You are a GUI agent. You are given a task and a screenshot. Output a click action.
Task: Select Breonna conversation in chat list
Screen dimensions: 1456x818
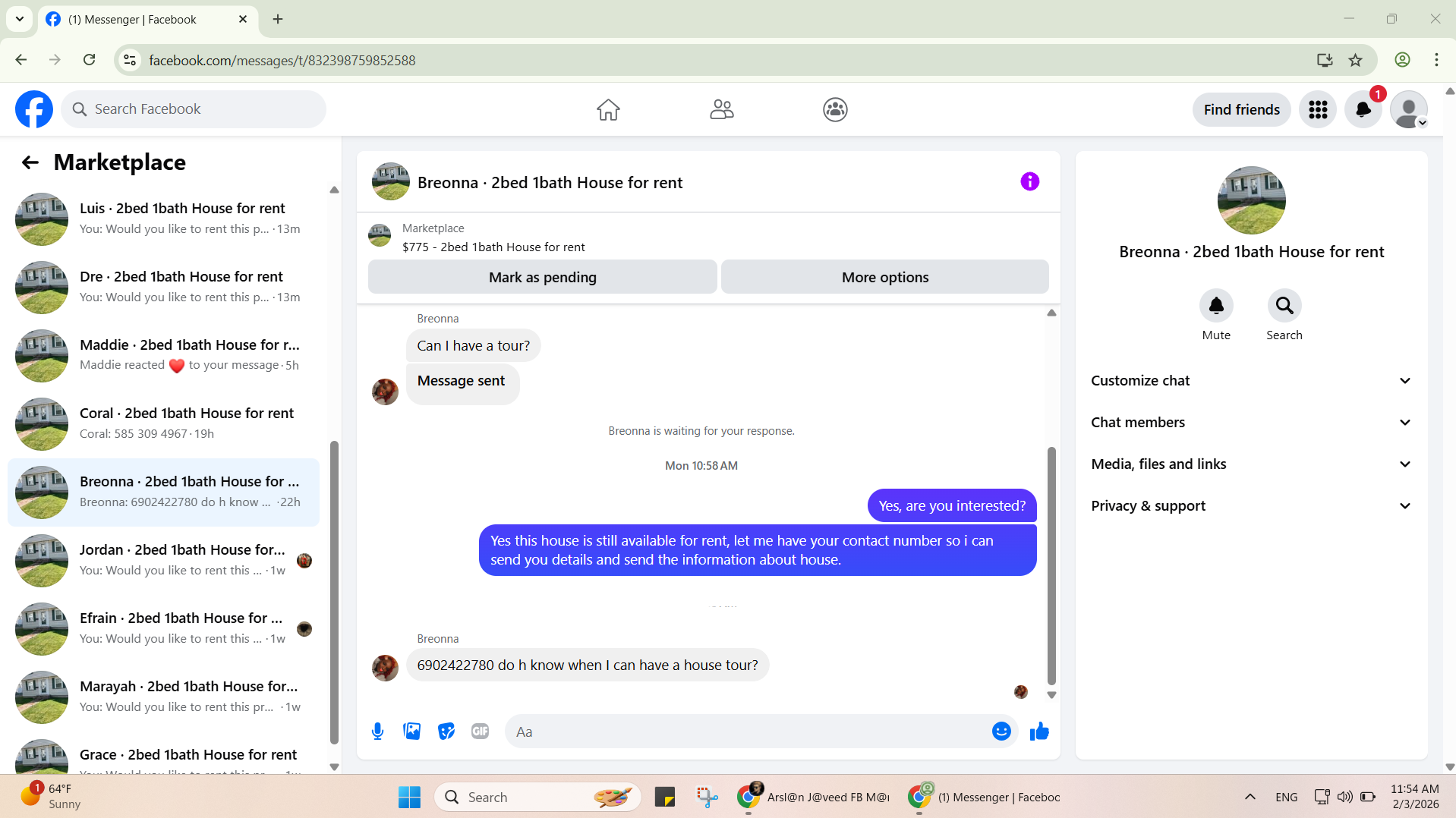coord(163,492)
